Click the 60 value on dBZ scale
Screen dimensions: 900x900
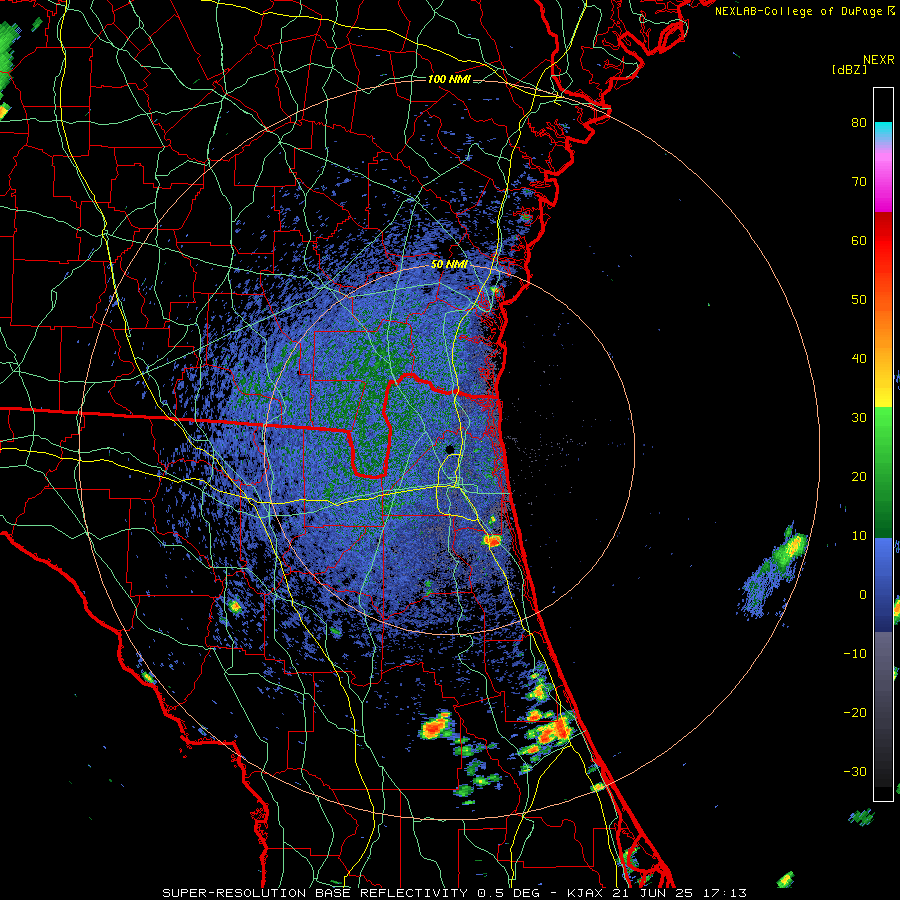[x=859, y=240]
